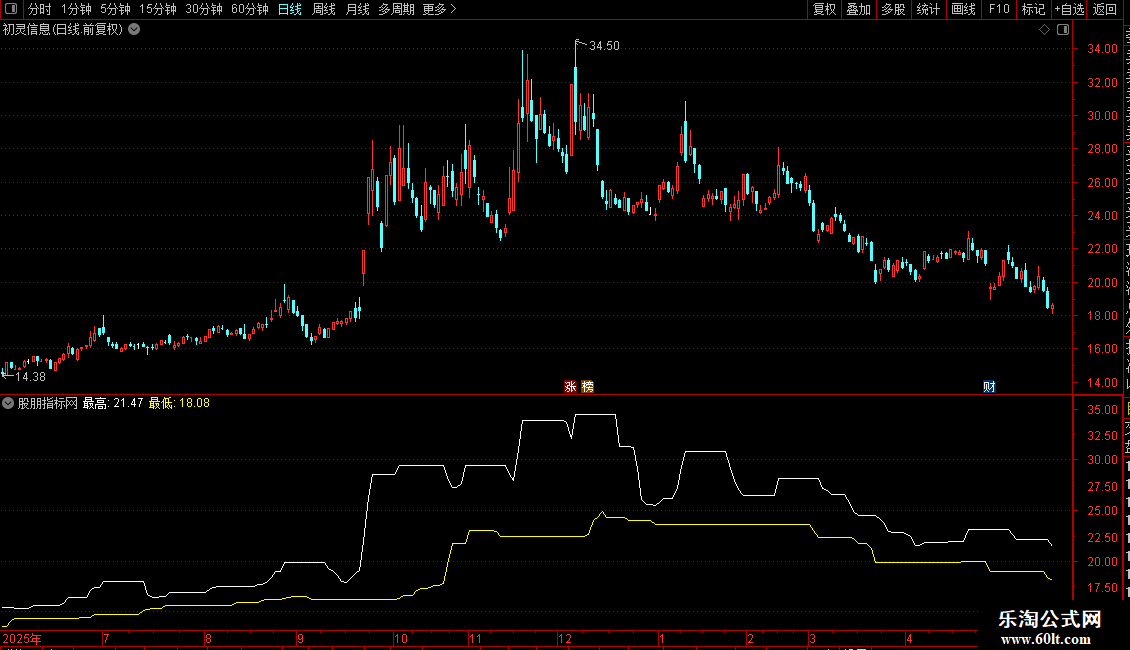The width and height of the screenshot is (1130, 650).
Task: Open dropdown beside 初灵信息(日线.前复权) title
Action: pyautogui.click(x=134, y=30)
